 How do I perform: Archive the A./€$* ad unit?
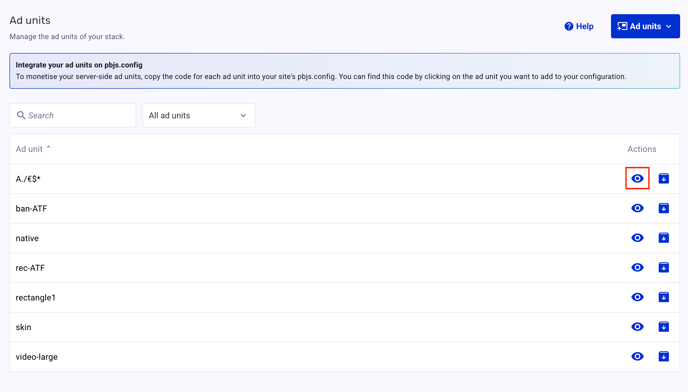[x=663, y=178]
